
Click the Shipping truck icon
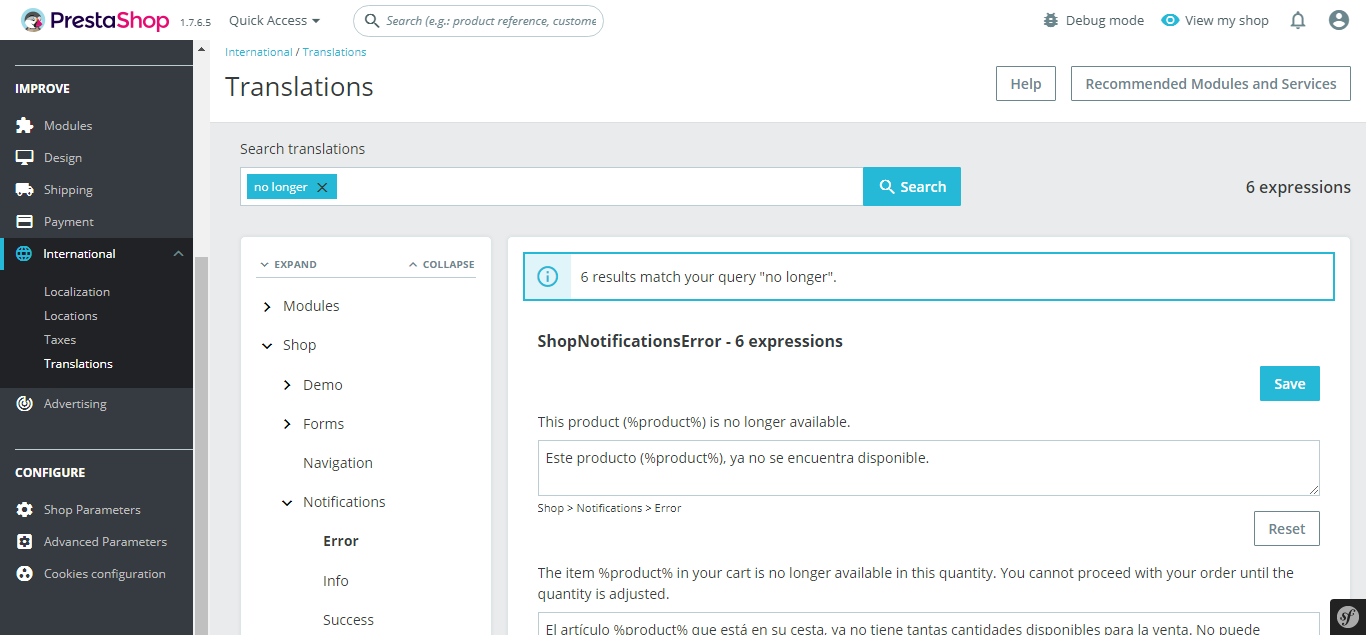click(25, 190)
